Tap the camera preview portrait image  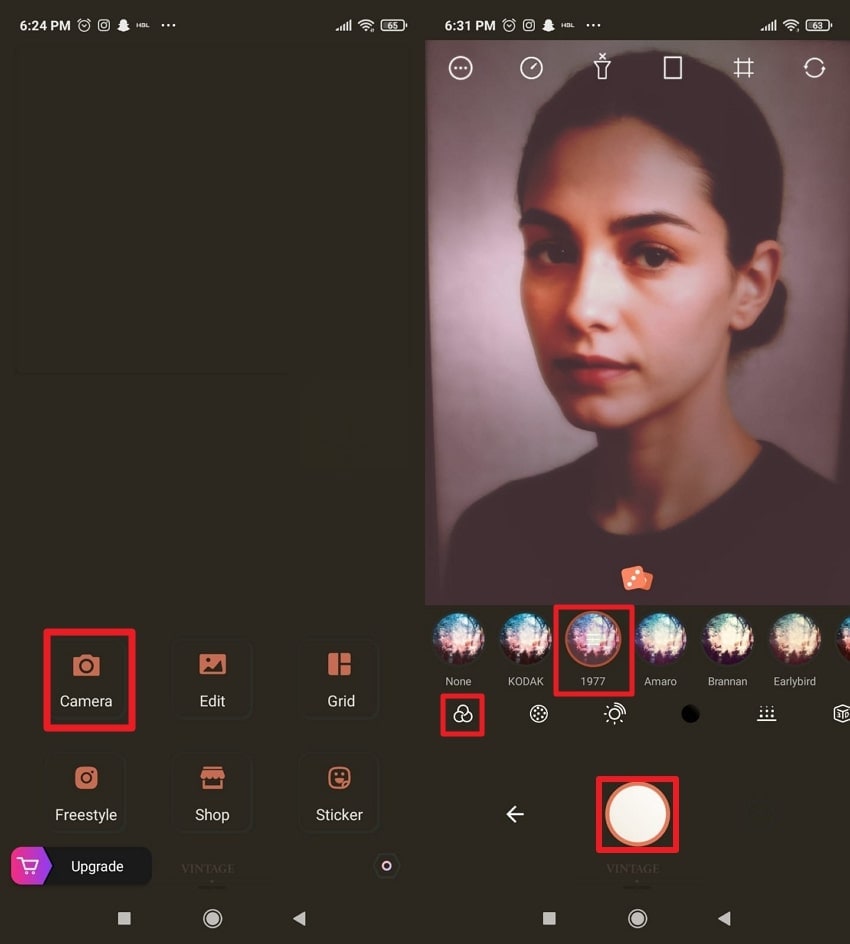click(638, 322)
